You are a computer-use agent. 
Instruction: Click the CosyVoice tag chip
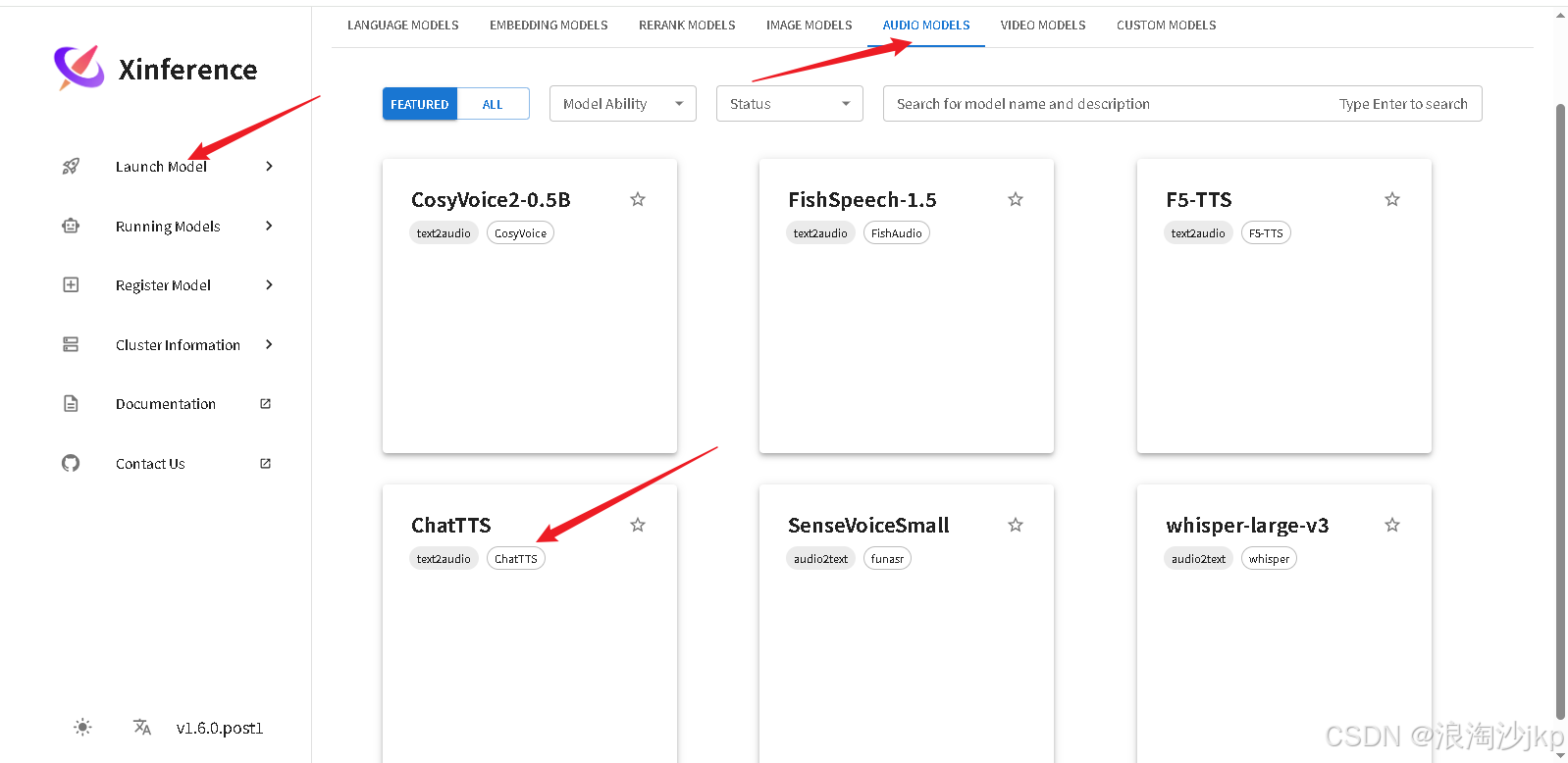click(520, 232)
